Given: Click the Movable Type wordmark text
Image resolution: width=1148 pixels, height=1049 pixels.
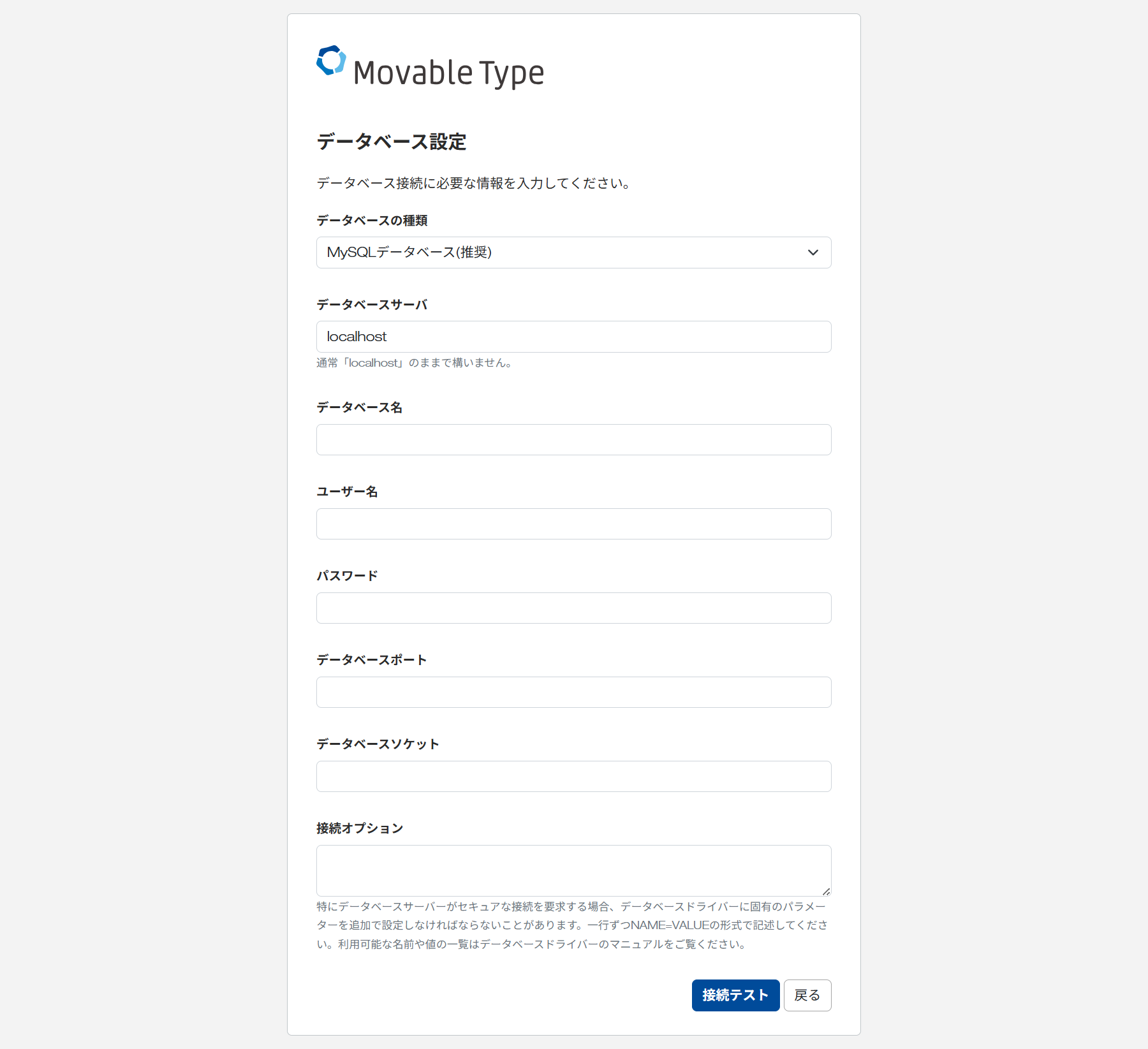Looking at the screenshot, I should click(x=448, y=73).
